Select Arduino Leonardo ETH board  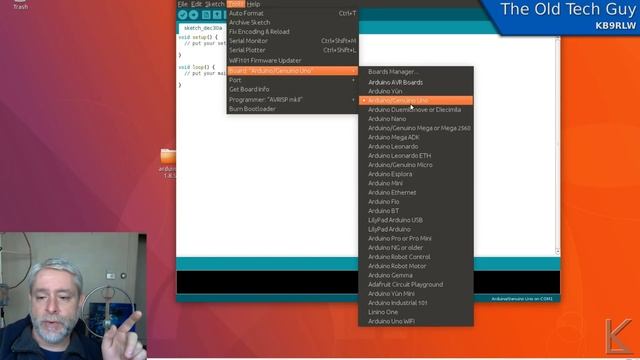pyautogui.click(x=416, y=156)
